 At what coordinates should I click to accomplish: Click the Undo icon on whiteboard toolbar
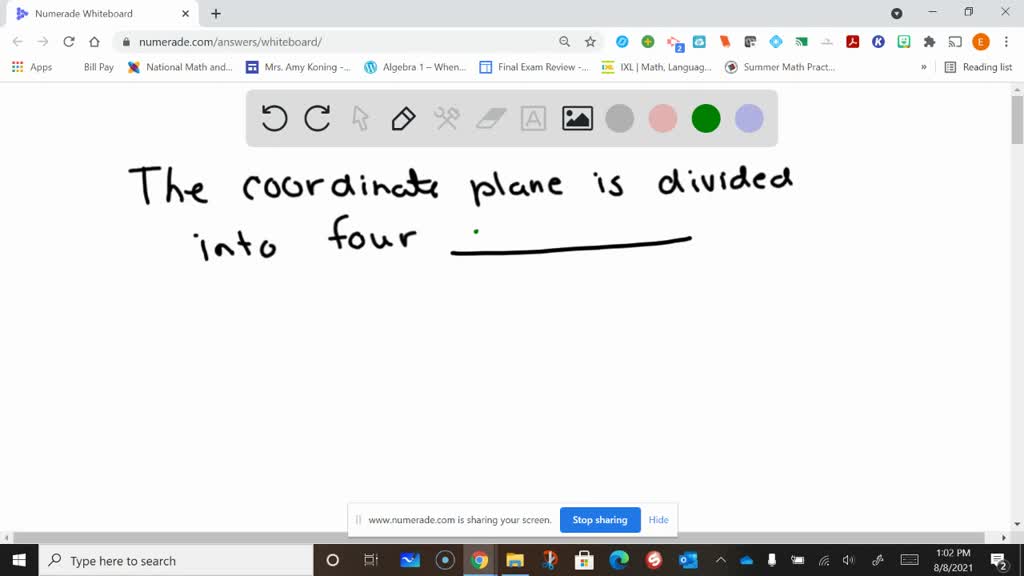tap(273, 118)
